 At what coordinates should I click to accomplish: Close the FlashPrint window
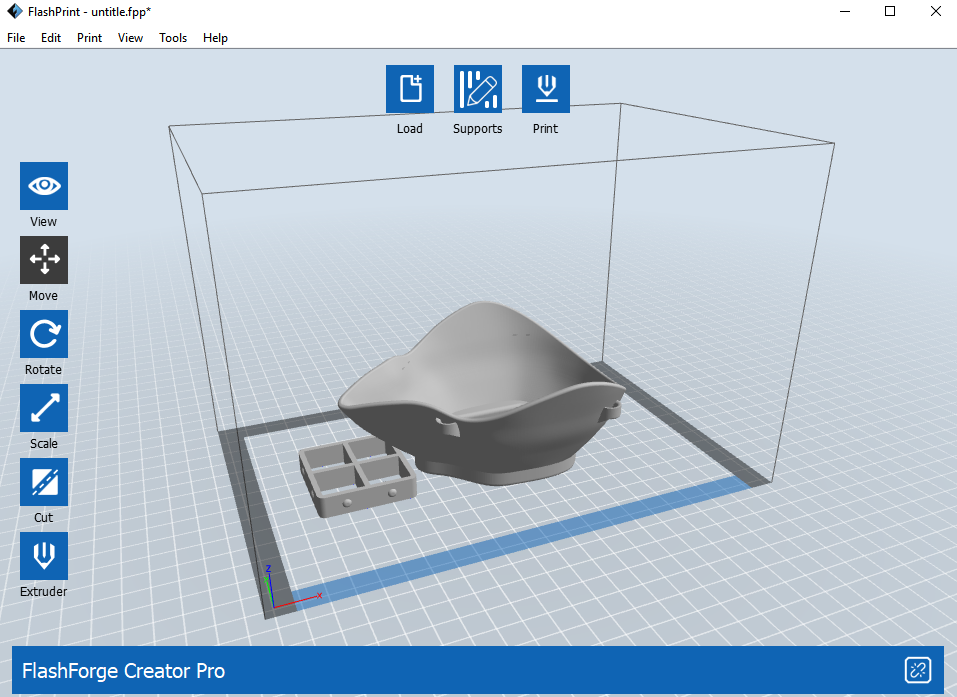936,12
